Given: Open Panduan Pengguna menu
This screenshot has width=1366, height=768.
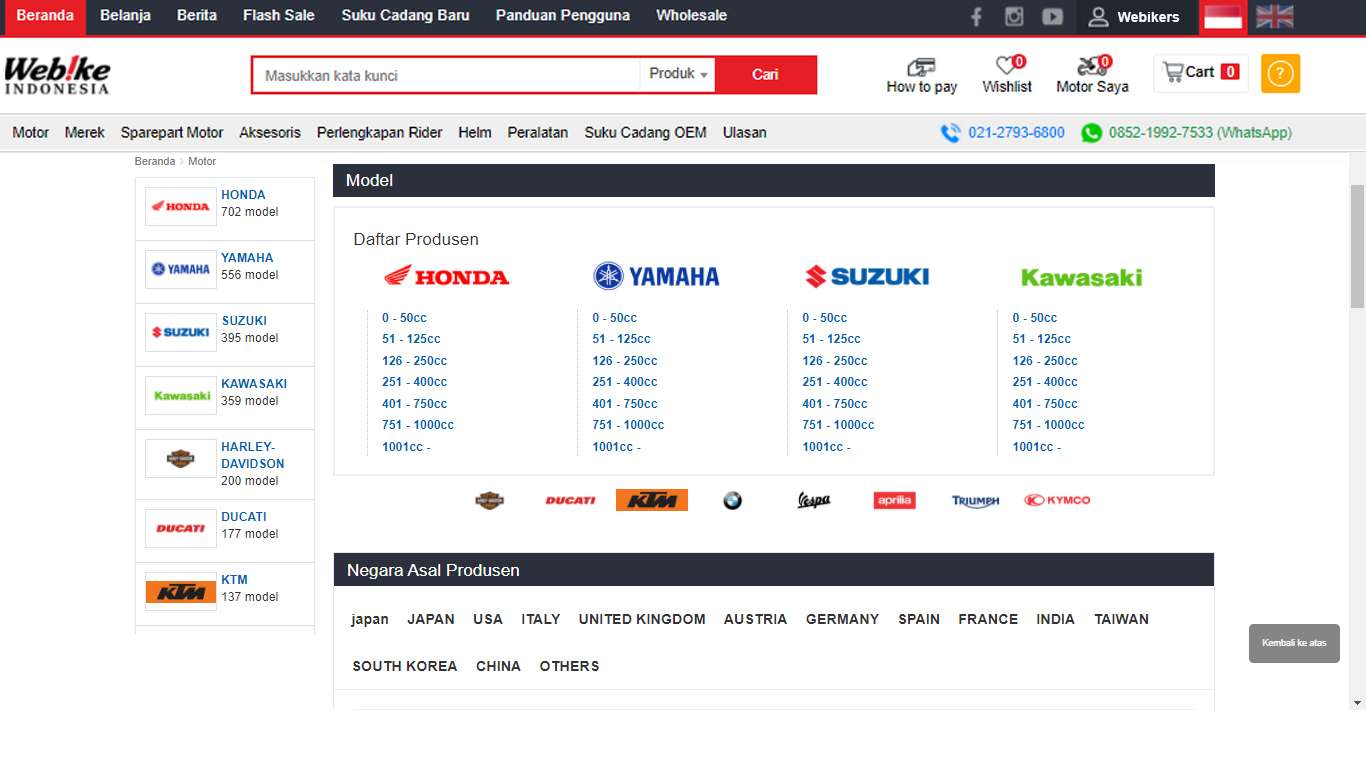Looking at the screenshot, I should coord(563,16).
